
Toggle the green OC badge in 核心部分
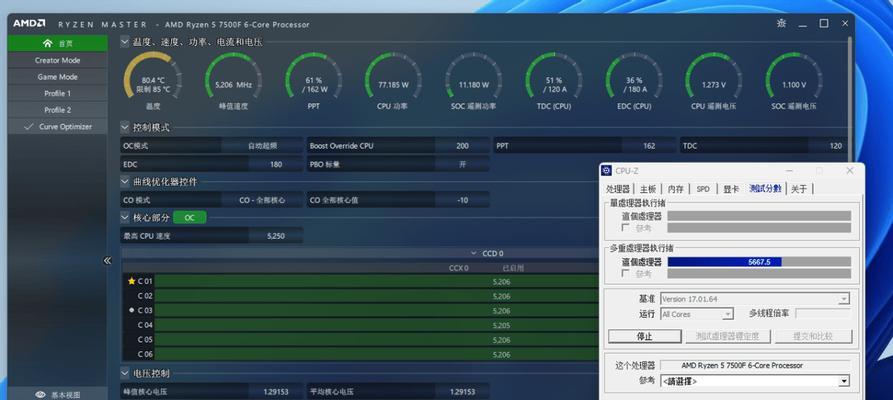click(x=190, y=217)
